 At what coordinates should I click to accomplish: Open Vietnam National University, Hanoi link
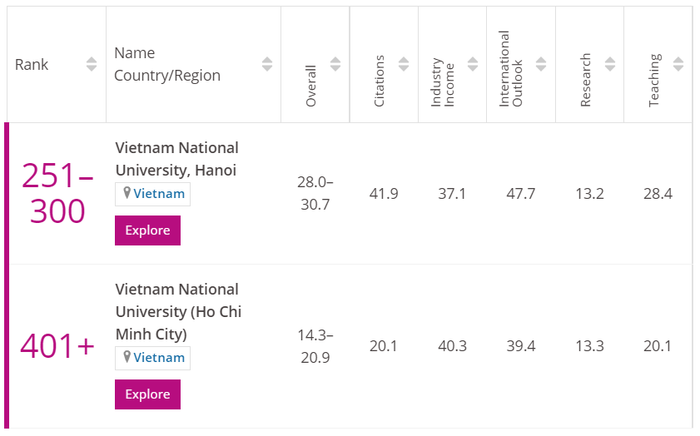[177, 159]
